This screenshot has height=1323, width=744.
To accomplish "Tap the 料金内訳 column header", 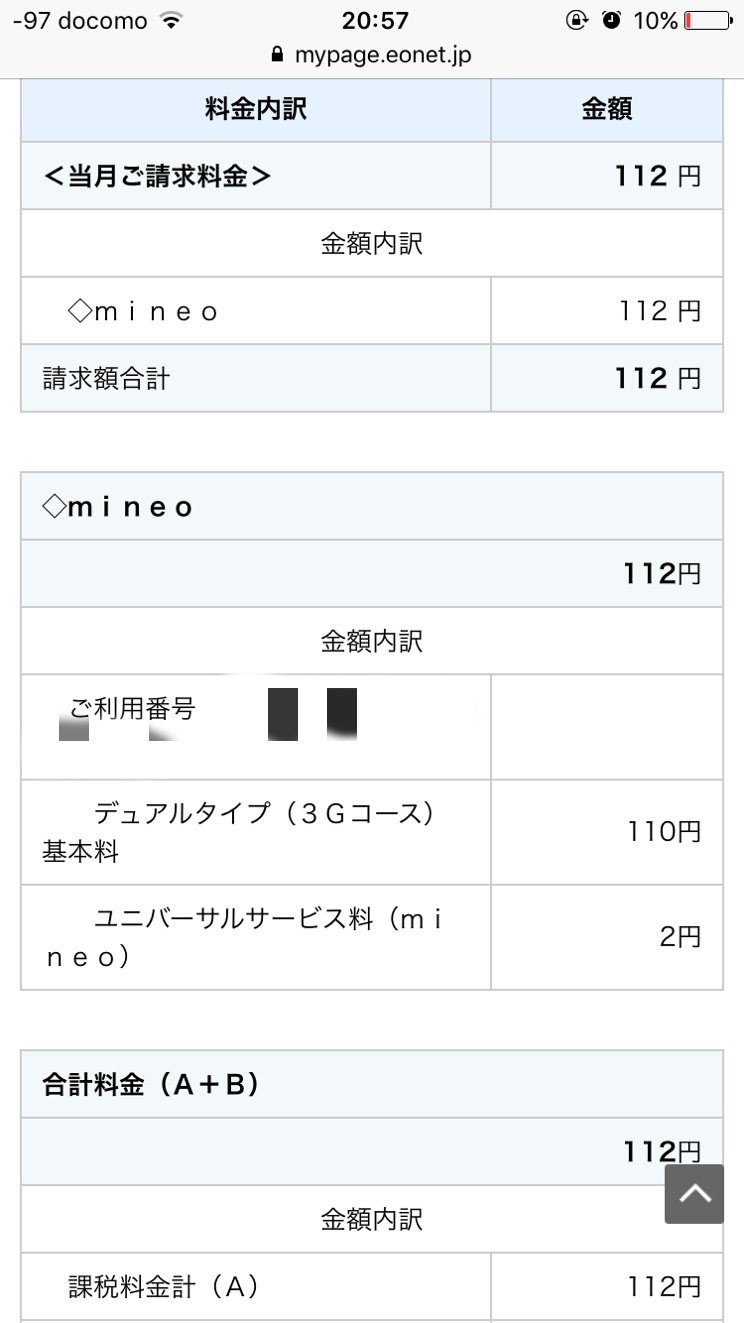I will [x=256, y=109].
